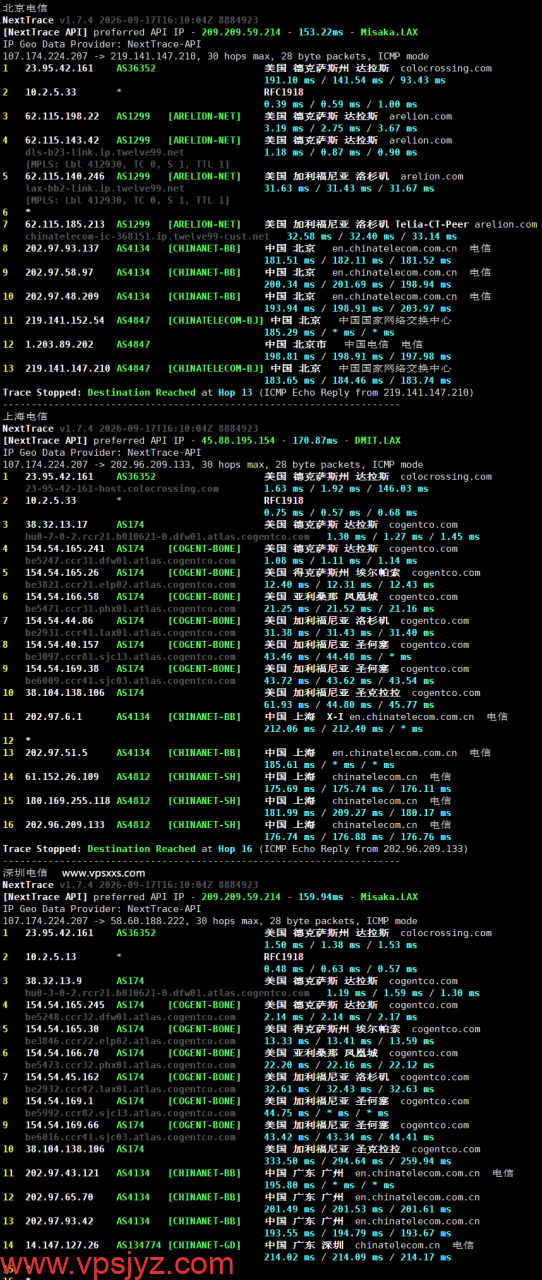Screen dimensions: 542x1280
Task: Select hop IP 154.54.166.70
Action: click(x=62, y=1052)
